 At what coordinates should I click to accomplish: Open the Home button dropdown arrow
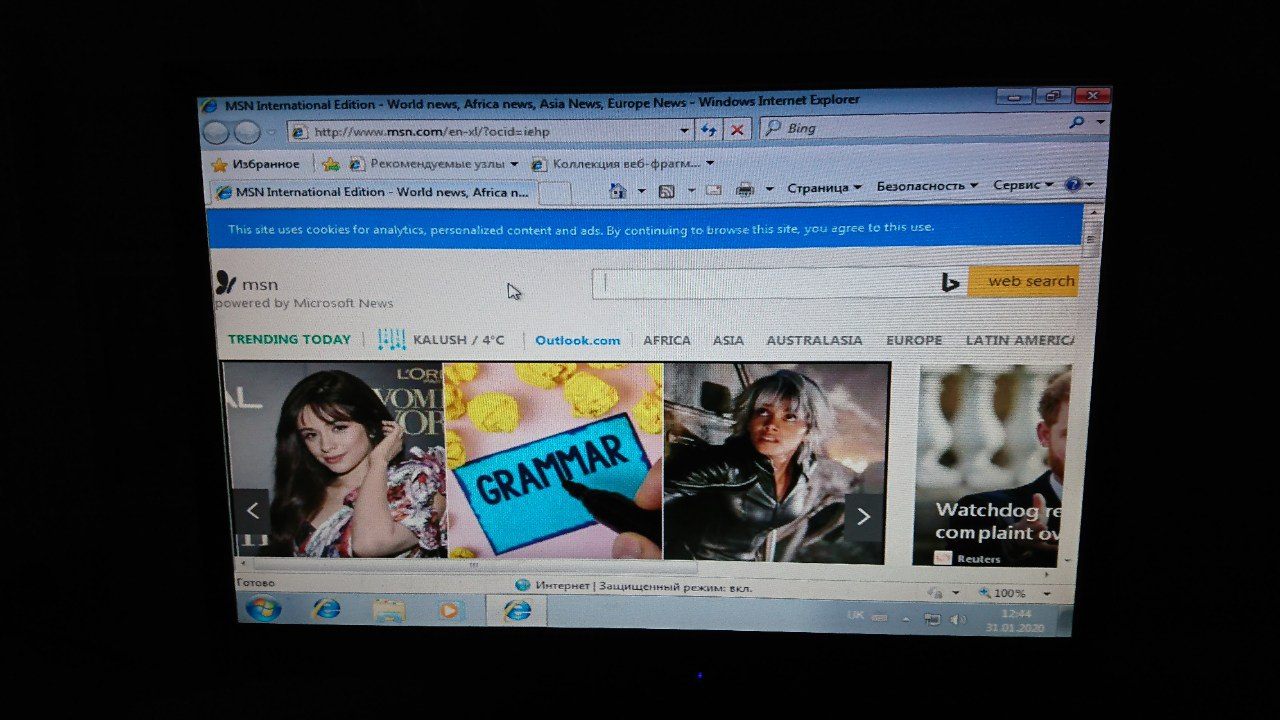641,190
